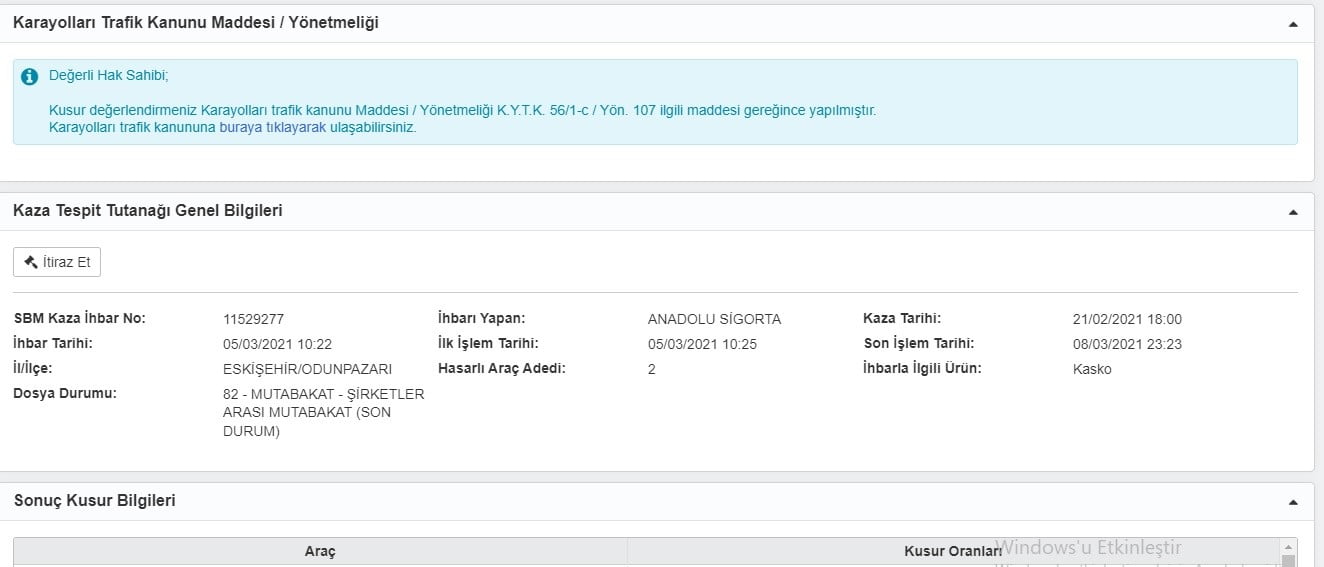Click the Karayolları Trafik Kanunu Maddesi / Yönetmeliği heading
1324x567 pixels.
click(x=196, y=22)
